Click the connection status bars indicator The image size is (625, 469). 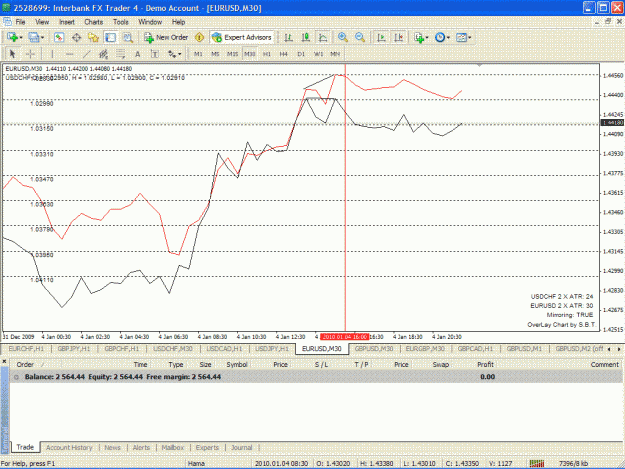pyautogui.click(x=537, y=463)
